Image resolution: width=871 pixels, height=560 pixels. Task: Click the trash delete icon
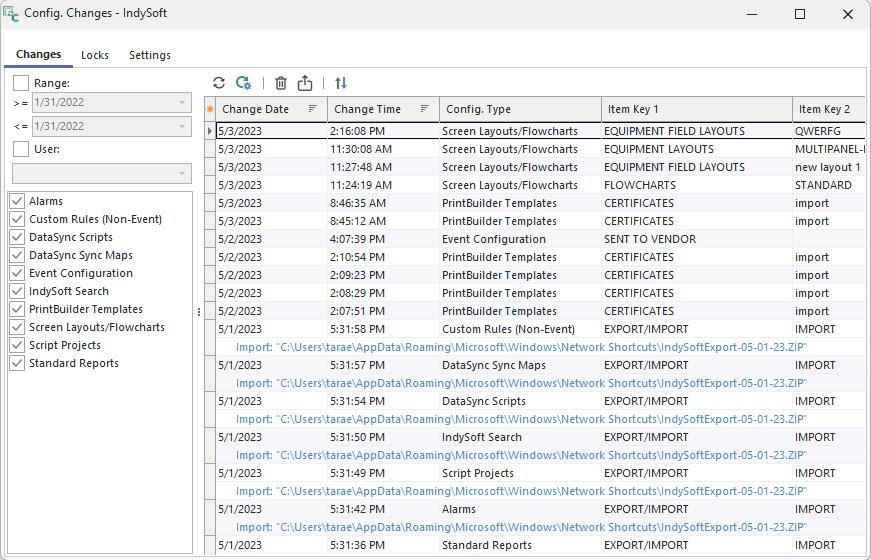[281, 83]
